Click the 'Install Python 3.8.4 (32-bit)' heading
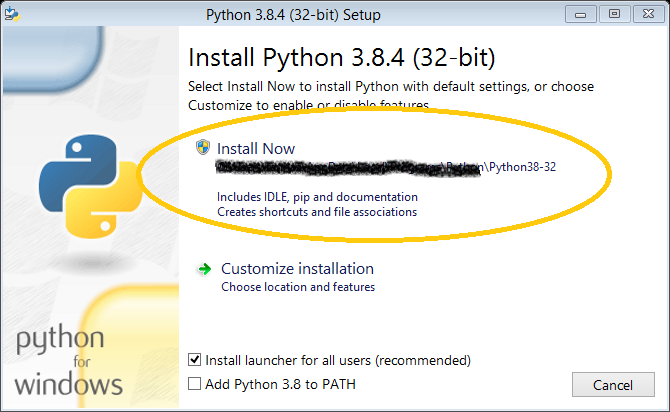670x412 pixels. [342, 58]
